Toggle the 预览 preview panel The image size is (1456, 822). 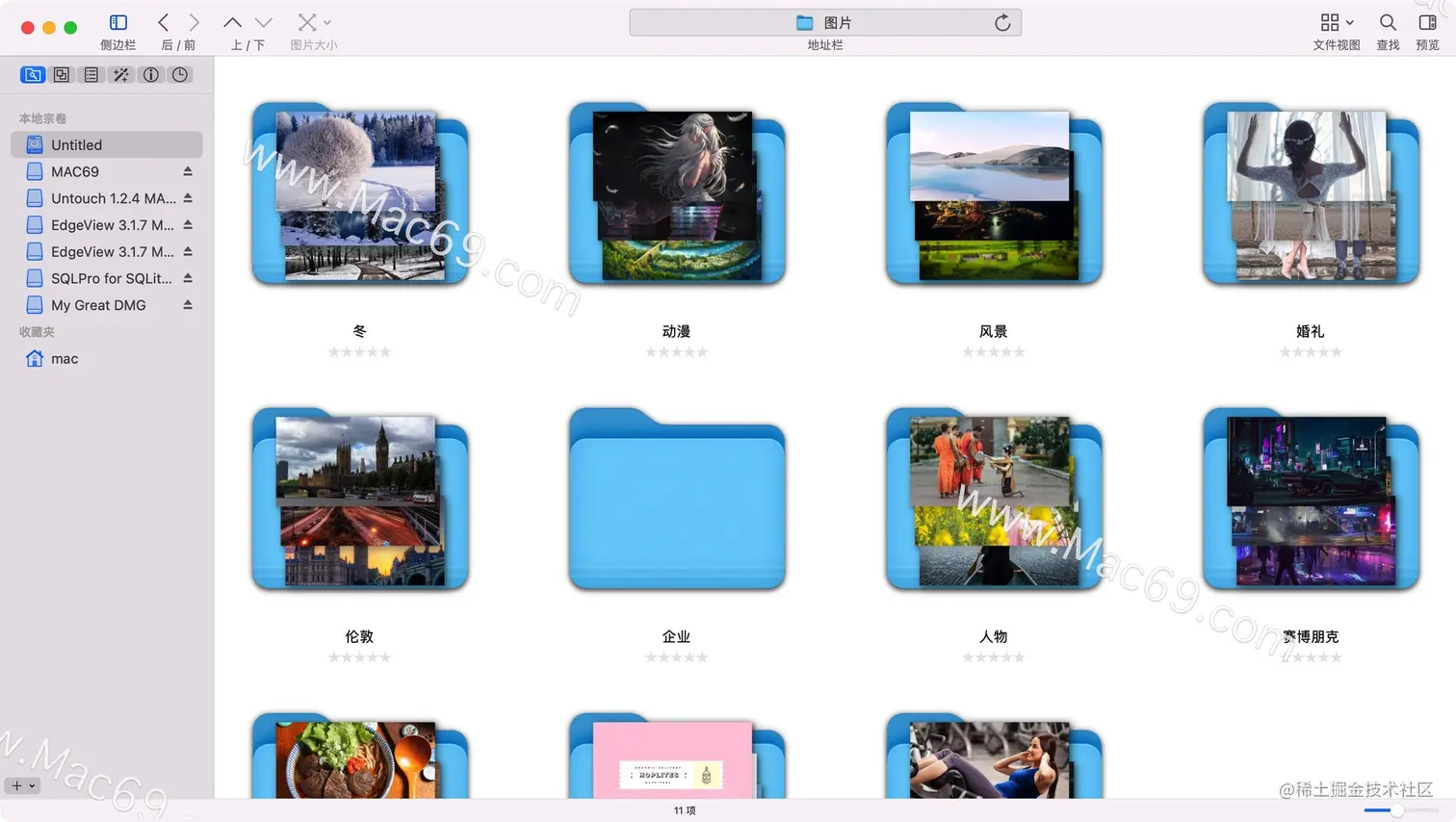click(x=1427, y=22)
